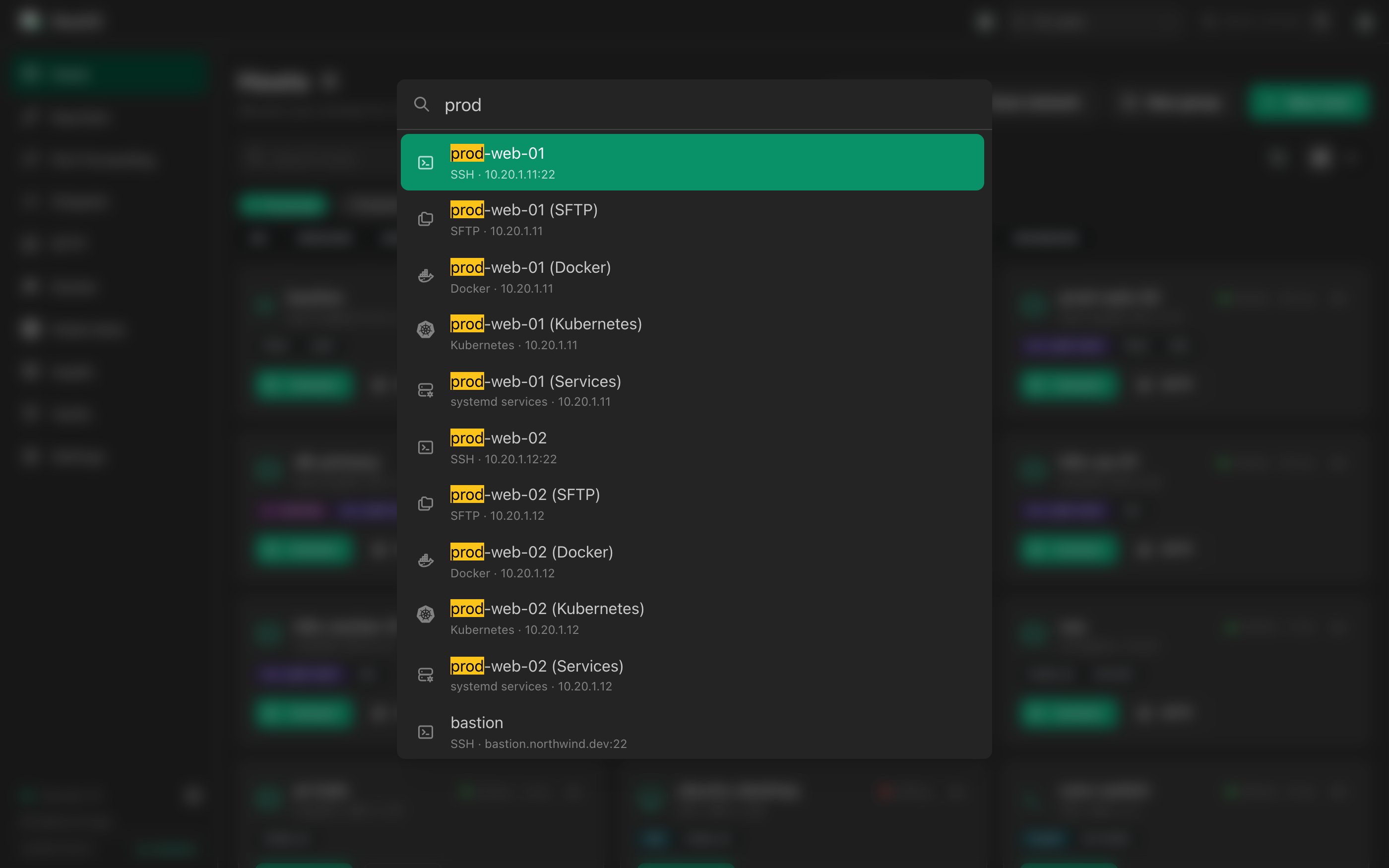Click the terminal icon beside bastion
Image resolution: width=1389 pixels, height=868 pixels.
[425, 732]
